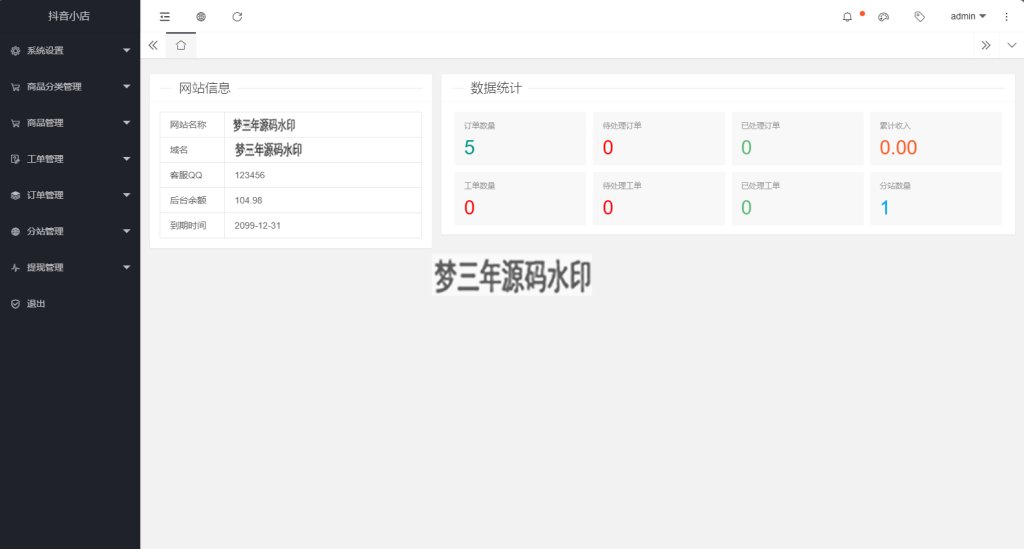Click the 域名 label cell

(192, 150)
